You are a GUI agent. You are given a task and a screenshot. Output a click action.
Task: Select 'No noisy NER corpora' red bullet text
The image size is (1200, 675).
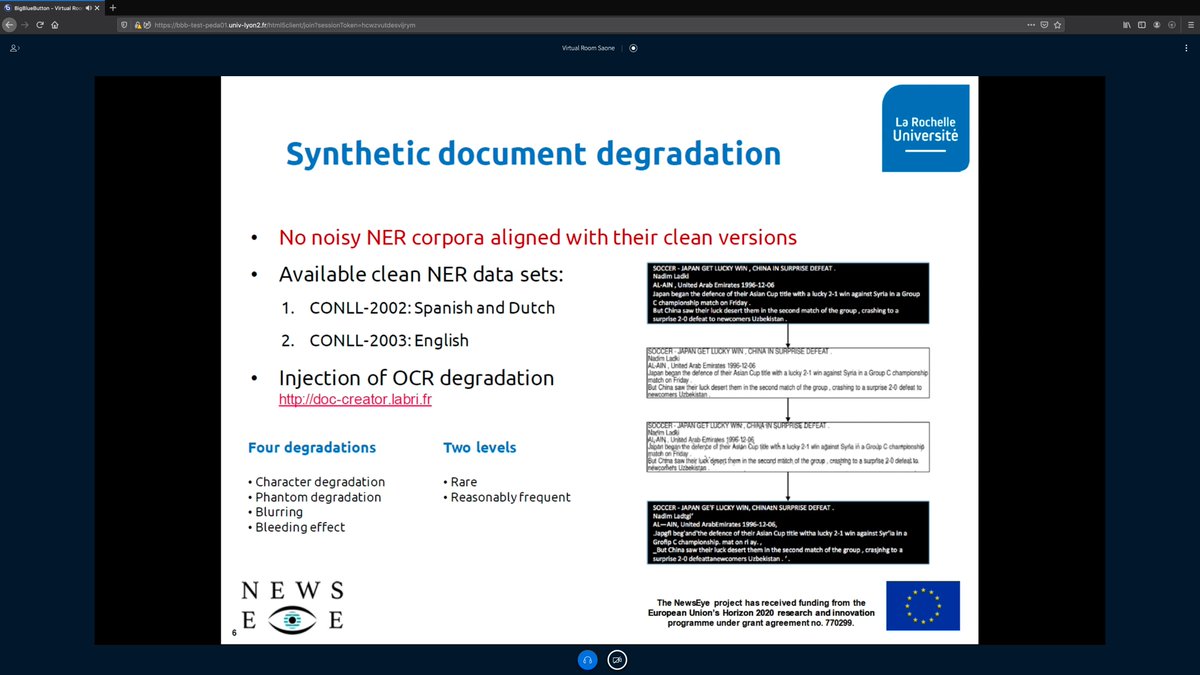(538, 238)
